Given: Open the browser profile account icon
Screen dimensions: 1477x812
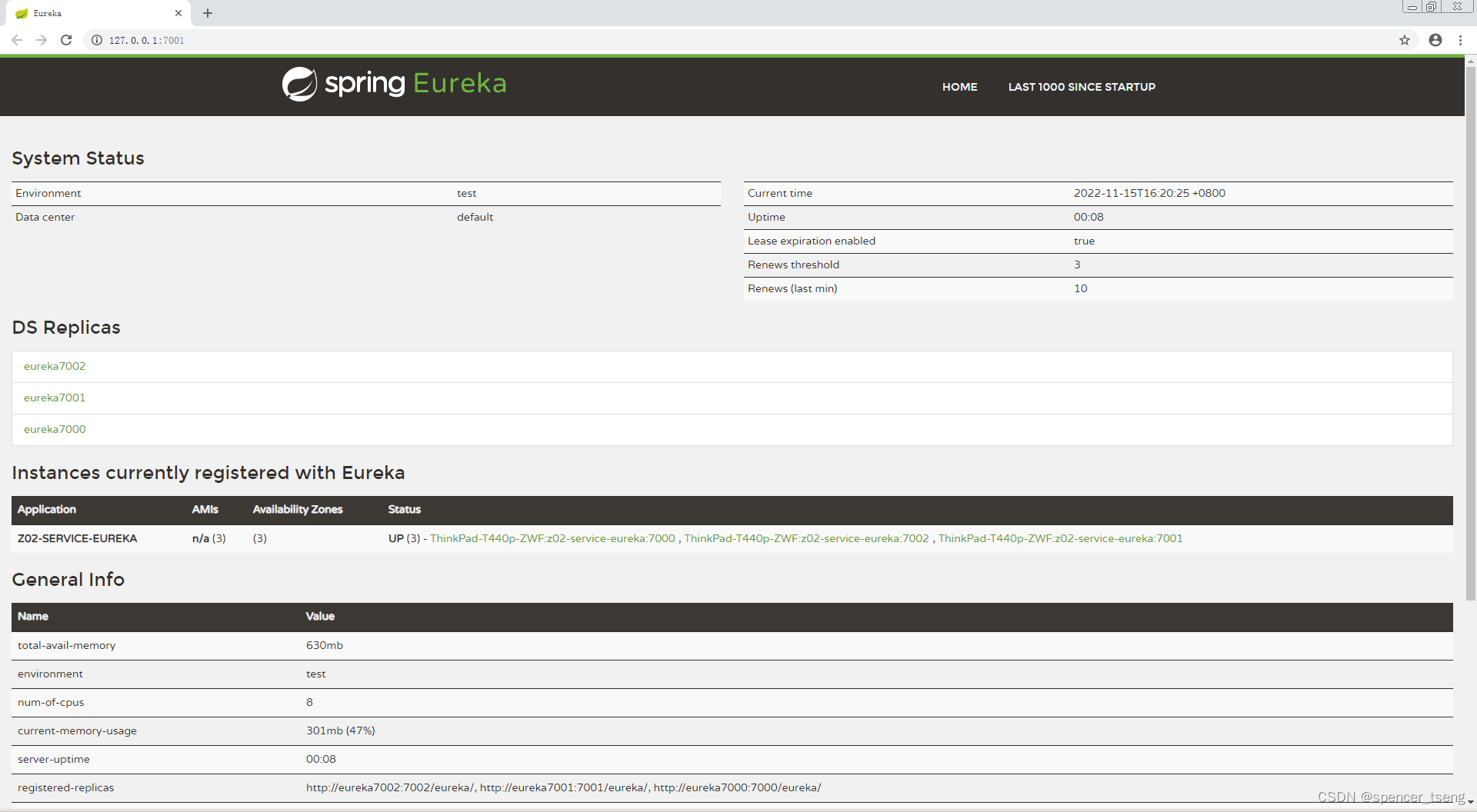Looking at the screenshot, I should pyautogui.click(x=1435, y=40).
